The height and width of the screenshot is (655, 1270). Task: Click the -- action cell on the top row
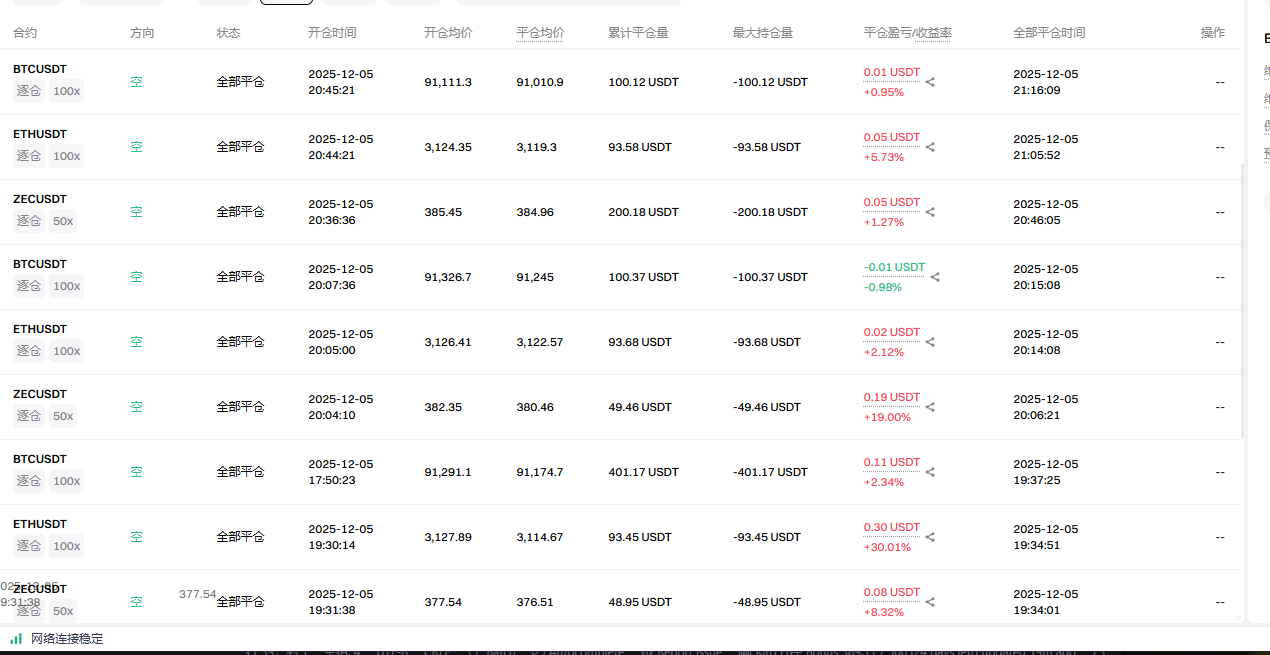click(1220, 82)
